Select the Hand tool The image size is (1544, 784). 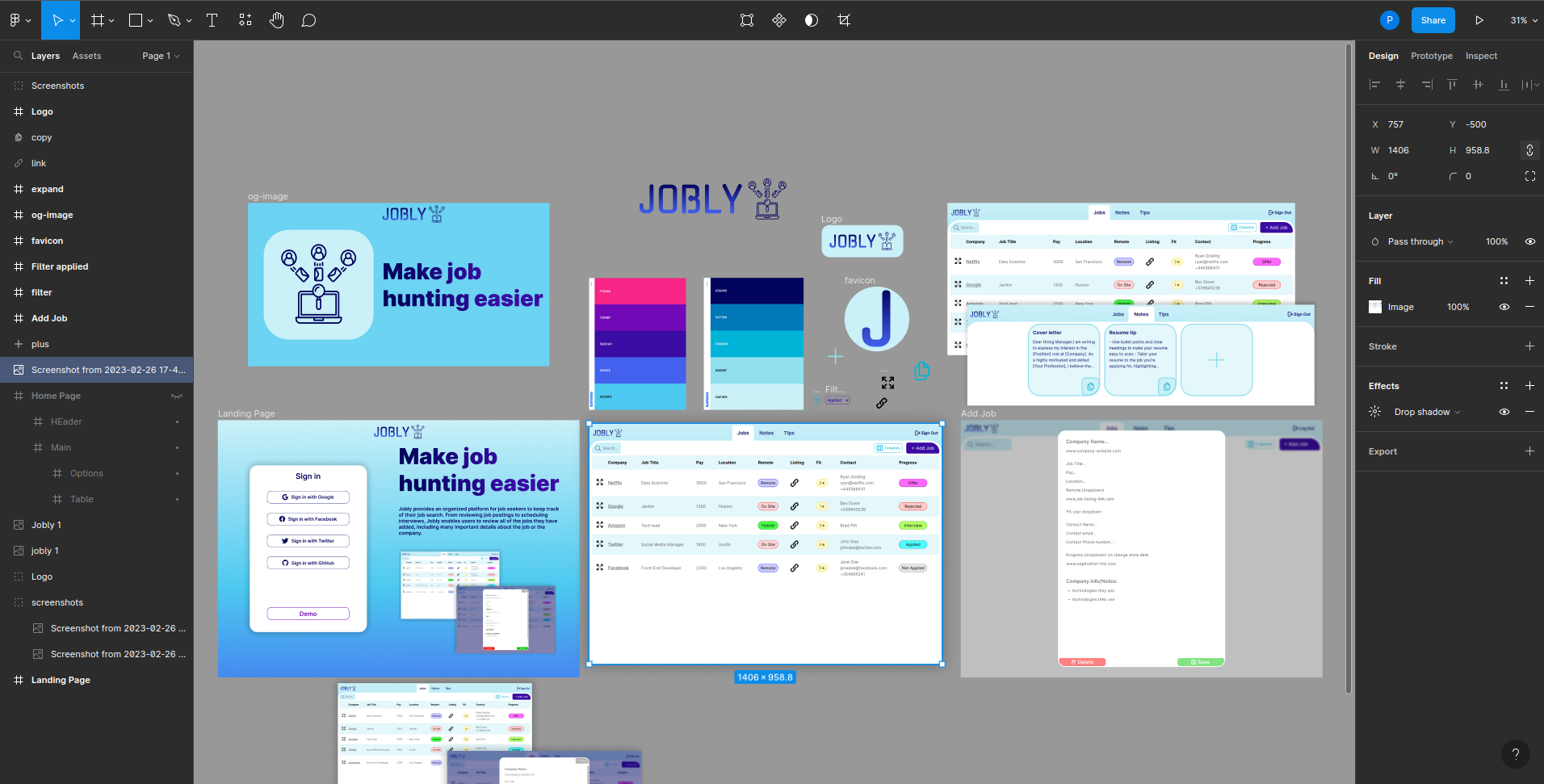coord(277,20)
